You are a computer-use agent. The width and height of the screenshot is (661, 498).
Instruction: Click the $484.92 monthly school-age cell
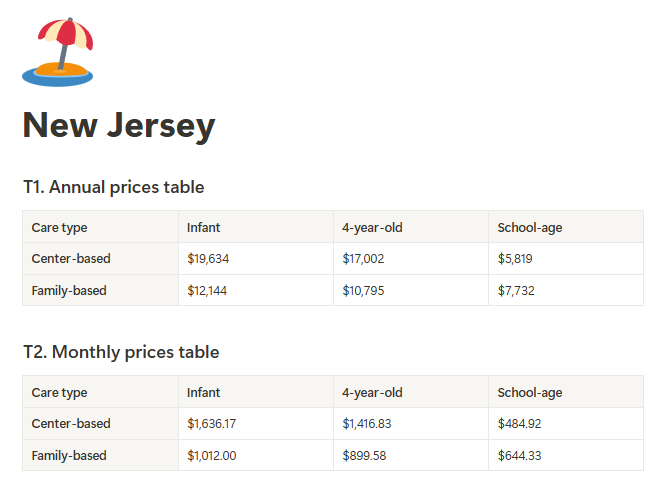566,423
